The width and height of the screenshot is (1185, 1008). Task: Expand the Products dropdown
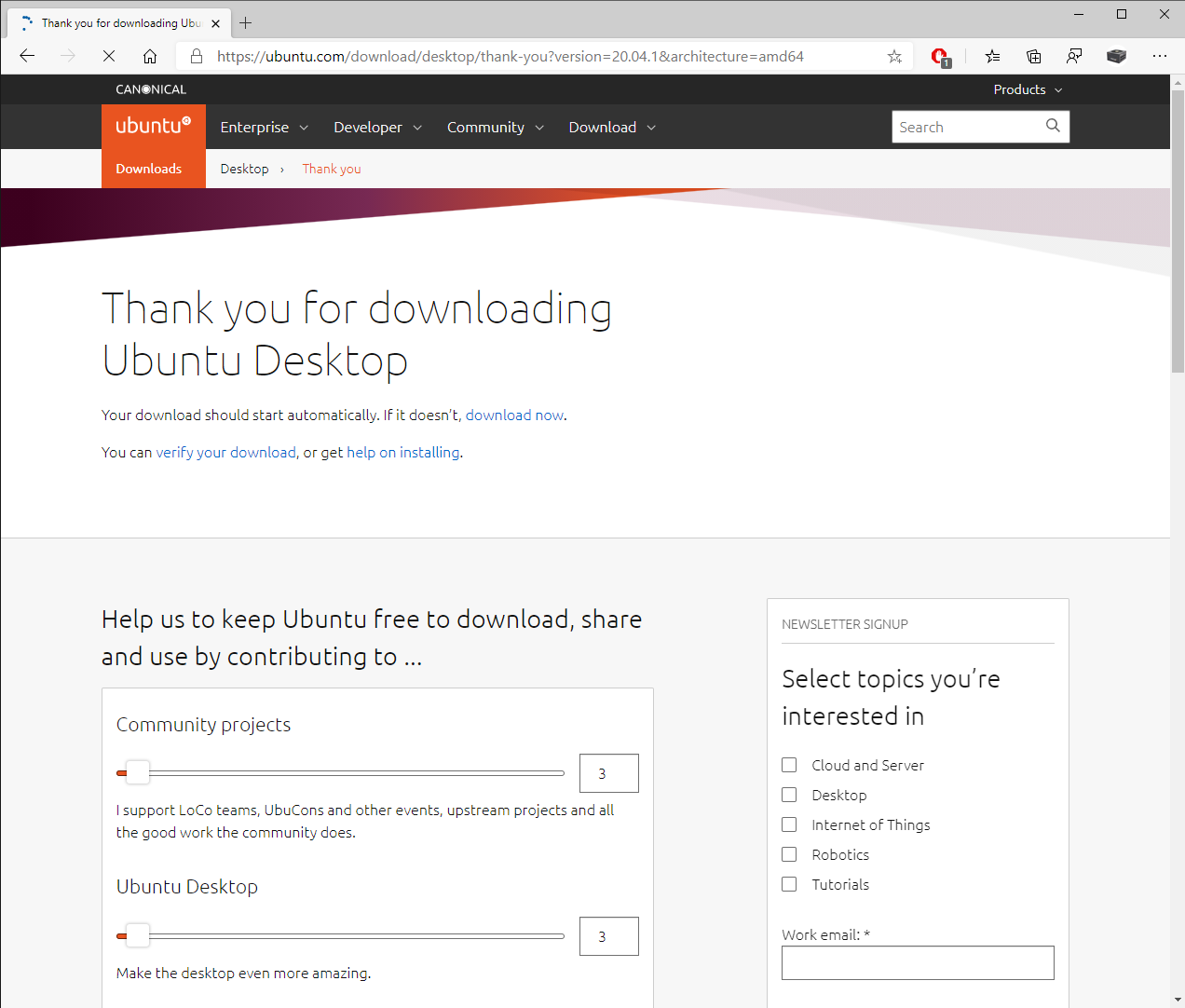pyautogui.click(x=1028, y=89)
